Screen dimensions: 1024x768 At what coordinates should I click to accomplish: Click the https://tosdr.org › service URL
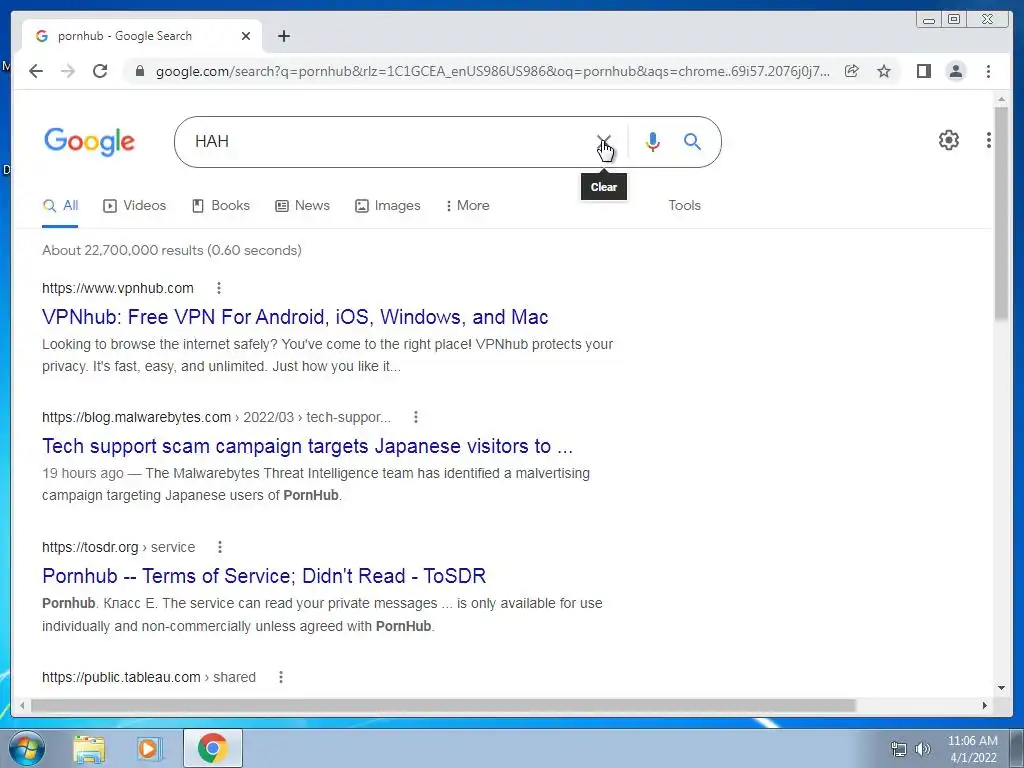point(118,547)
